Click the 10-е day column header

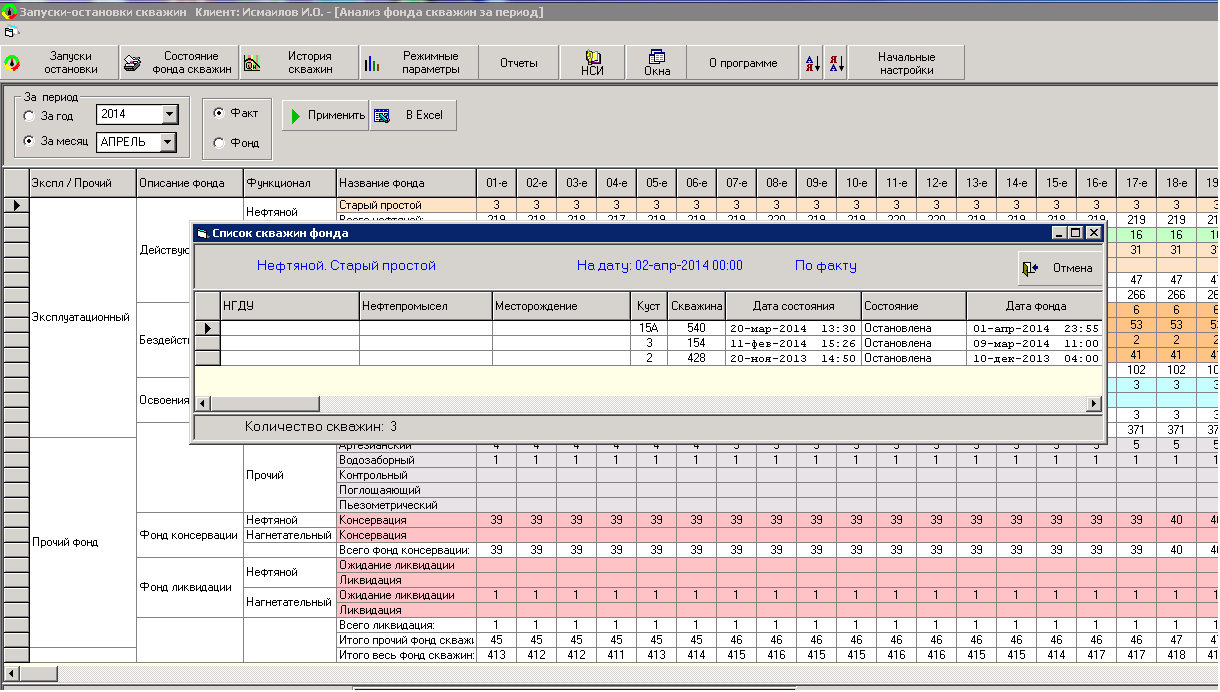click(x=856, y=183)
